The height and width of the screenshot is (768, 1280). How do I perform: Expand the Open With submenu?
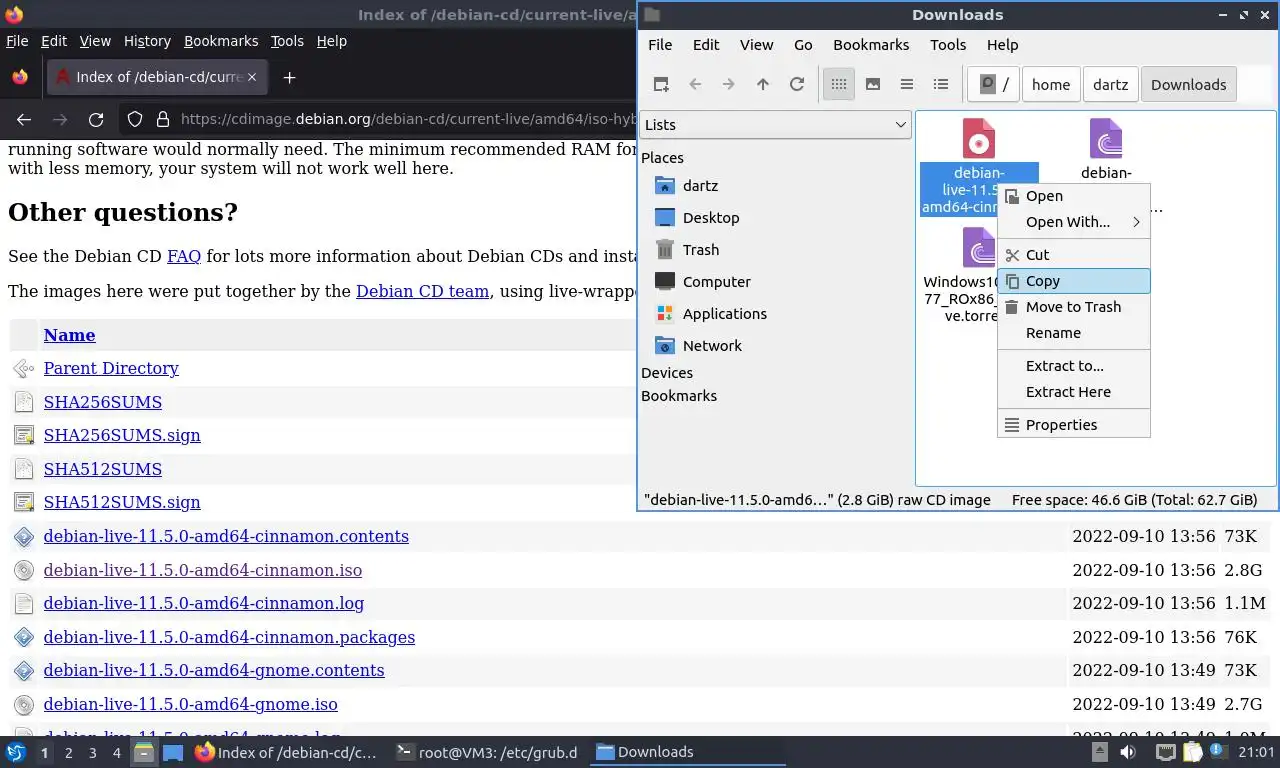1074,222
